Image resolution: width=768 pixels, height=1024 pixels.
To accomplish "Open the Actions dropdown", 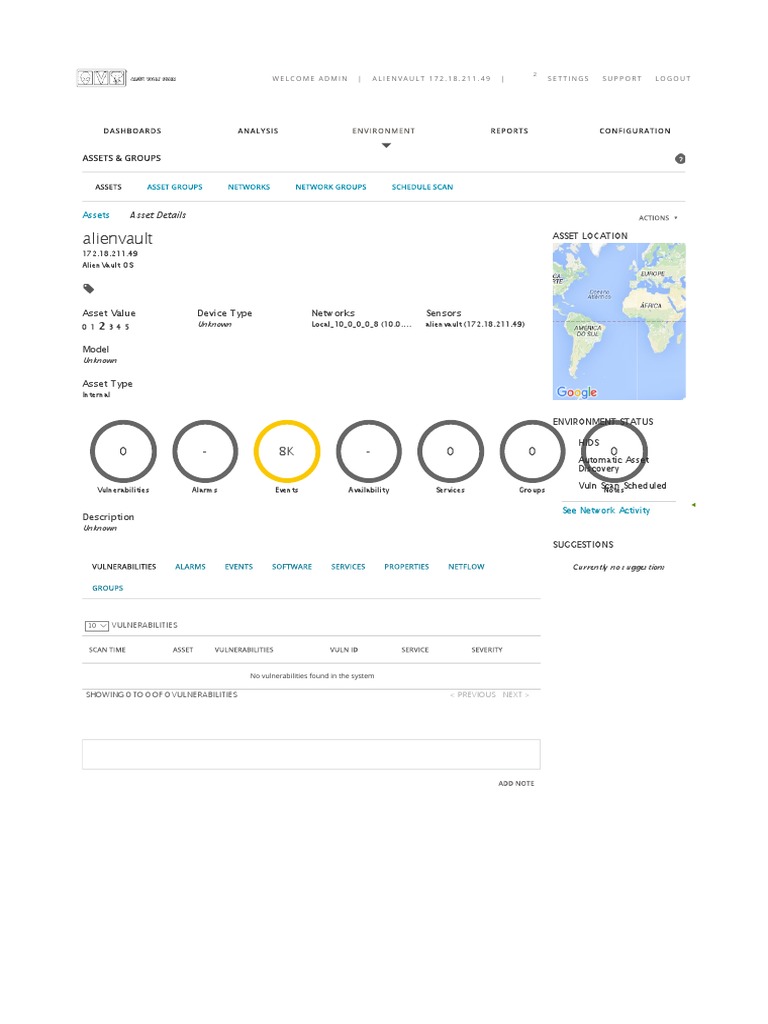I will [x=658, y=218].
